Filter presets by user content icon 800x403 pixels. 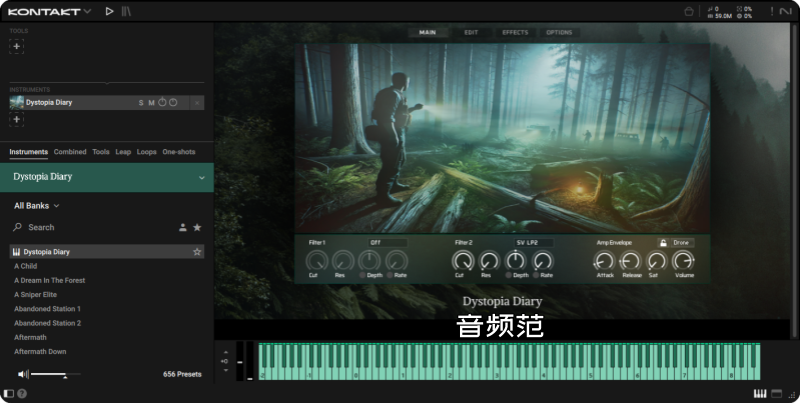point(183,227)
